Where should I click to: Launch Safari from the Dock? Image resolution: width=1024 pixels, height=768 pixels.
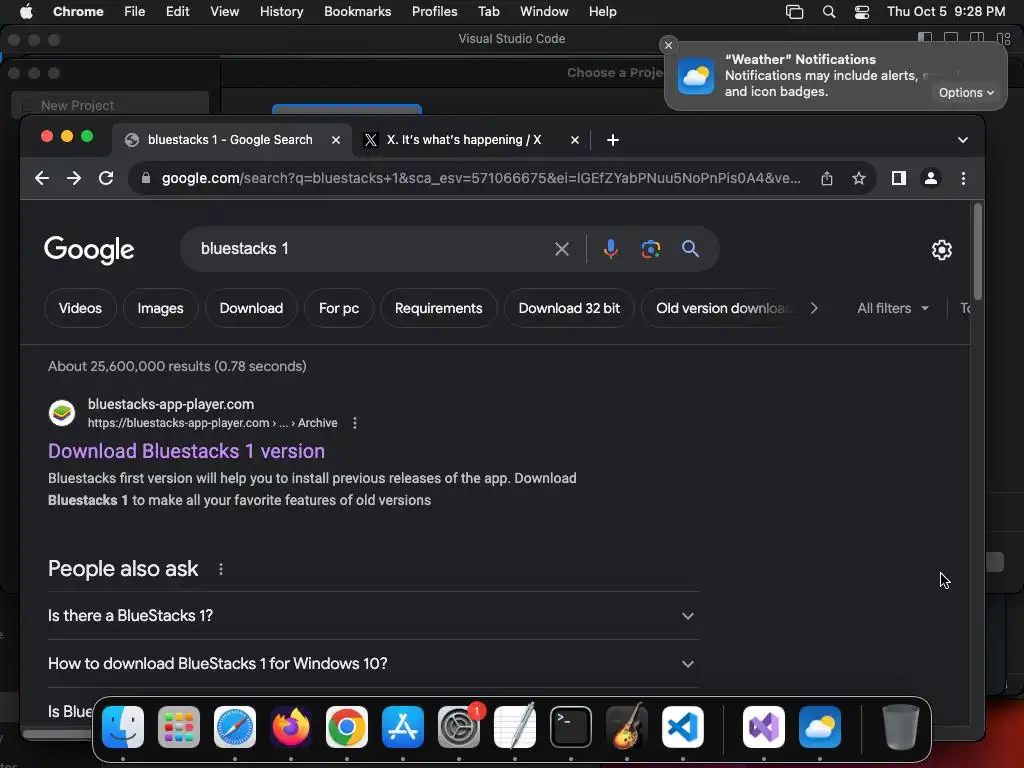[x=235, y=727]
